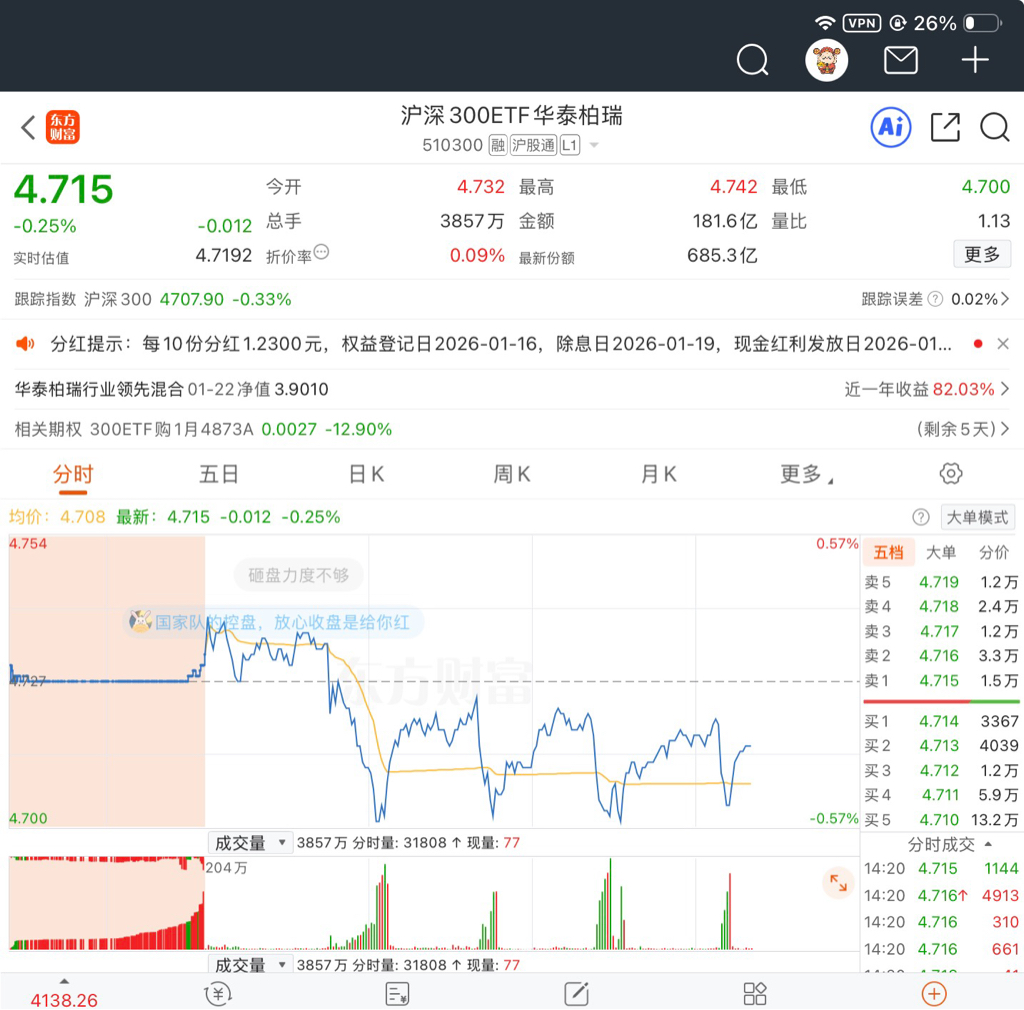Switch to 周K chart tab

(512, 474)
